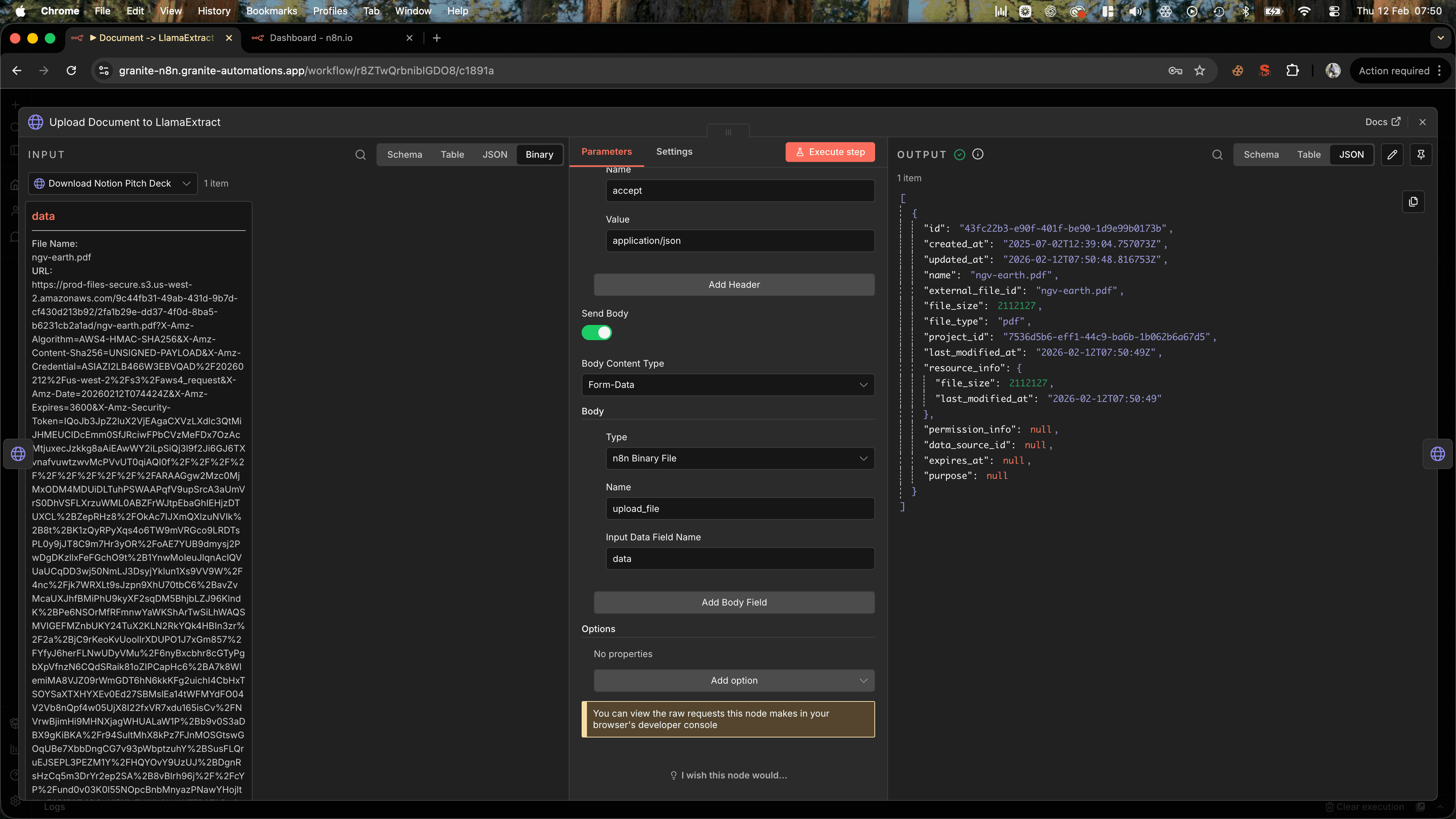
Task: Click the input panel search icon
Action: pyautogui.click(x=360, y=155)
